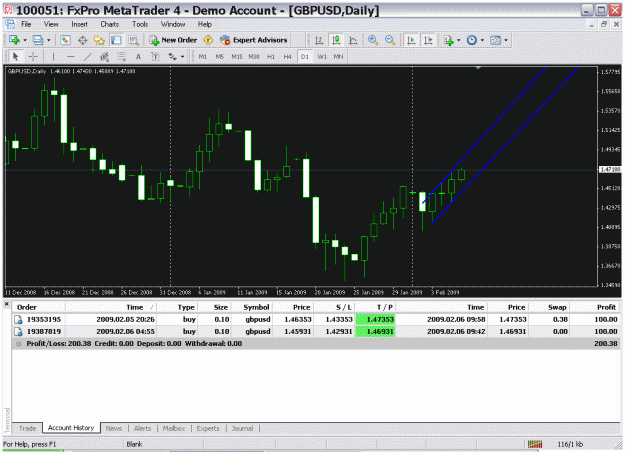Select the Cursor arrow tool
Image resolution: width=625 pixels, height=452 pixels.
click(16, 57)
